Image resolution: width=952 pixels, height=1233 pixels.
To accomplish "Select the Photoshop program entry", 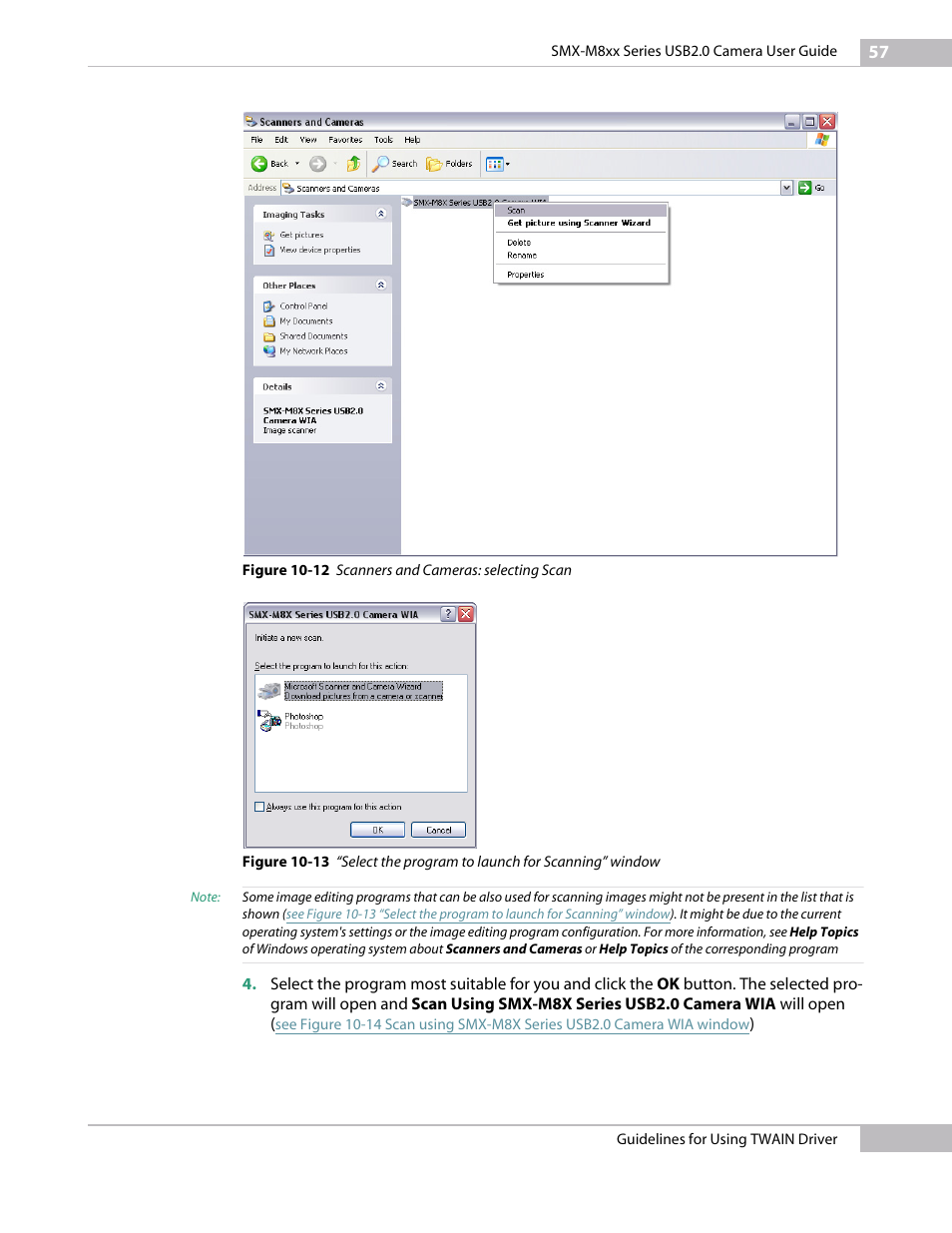I will [303, 721].
